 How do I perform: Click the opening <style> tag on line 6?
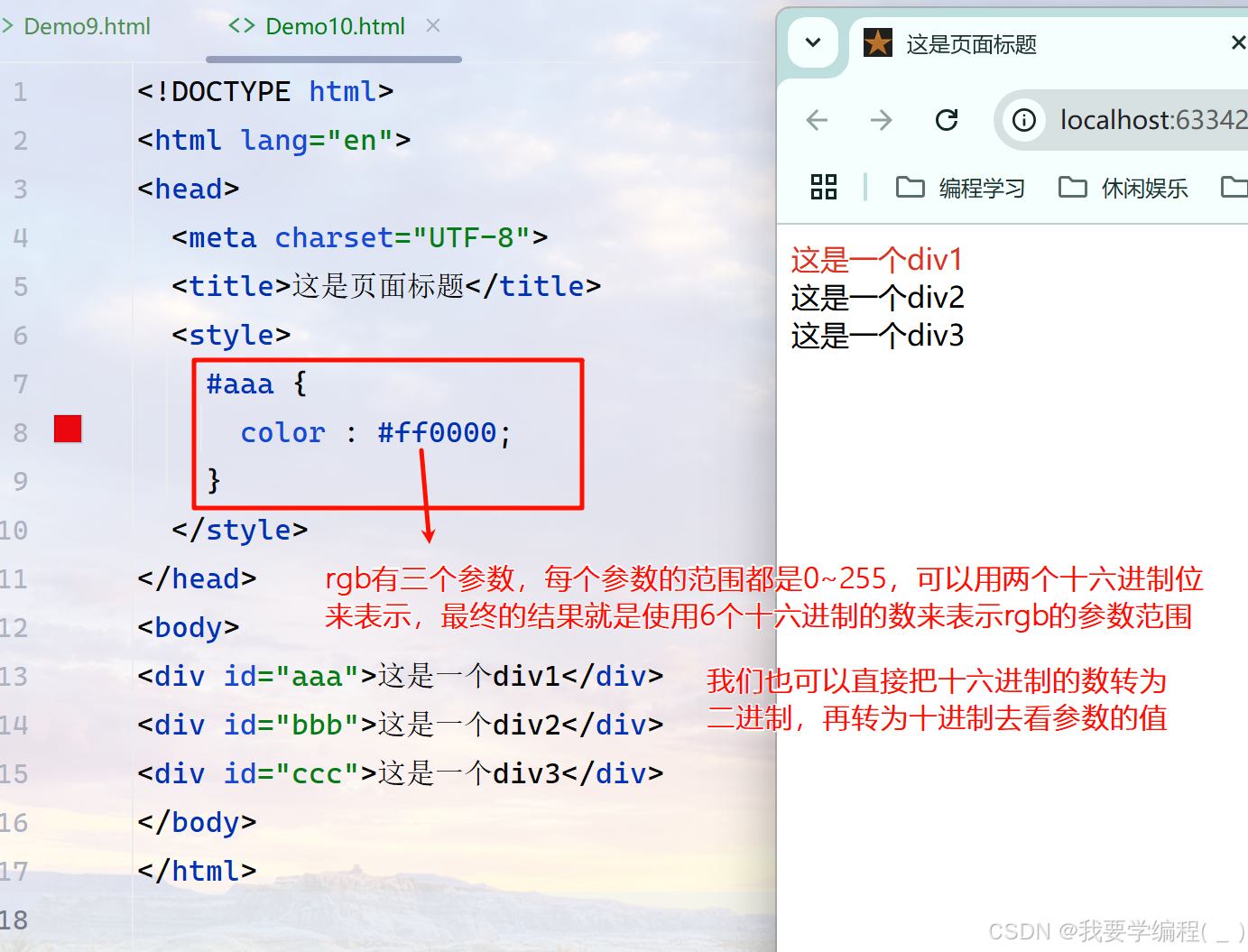pyautogui.click(x=231, y=336)
